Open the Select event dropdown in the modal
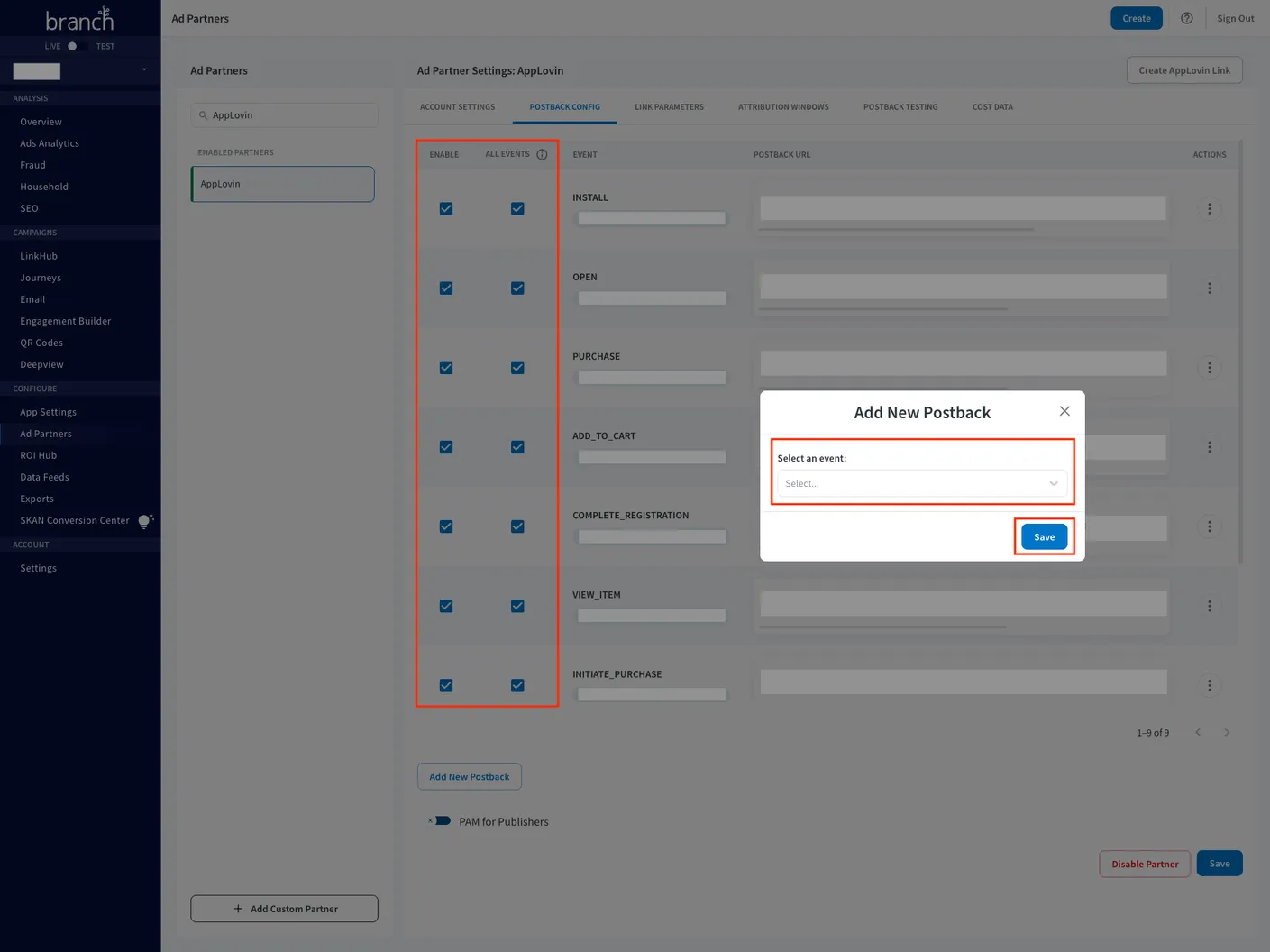Image resolution: width=1270 pixels, height=952 pixels. coord(921,483)
